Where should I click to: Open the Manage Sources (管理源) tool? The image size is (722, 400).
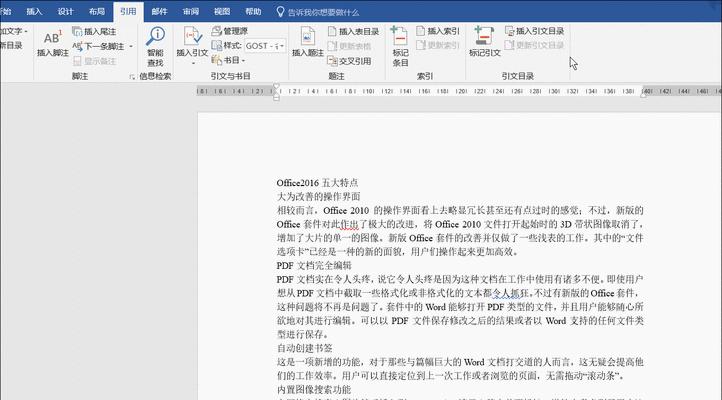229,31
